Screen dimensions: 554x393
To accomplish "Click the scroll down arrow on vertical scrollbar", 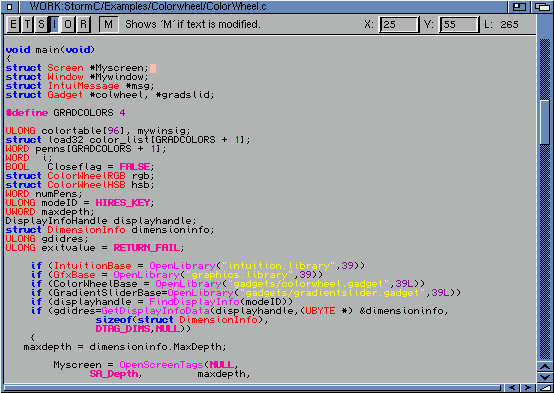I will pos(545,377).
